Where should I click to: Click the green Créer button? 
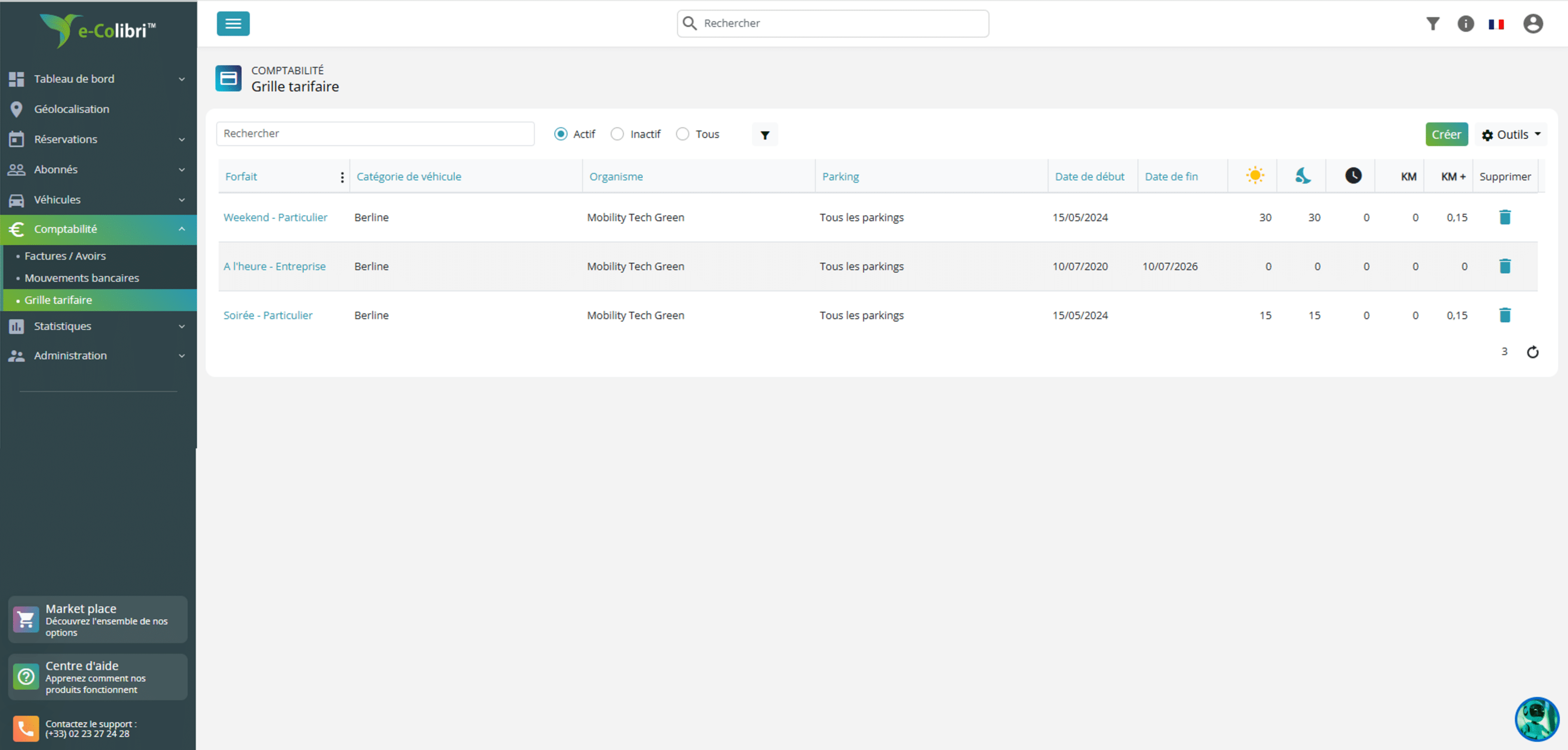(x=1446, y=134)
